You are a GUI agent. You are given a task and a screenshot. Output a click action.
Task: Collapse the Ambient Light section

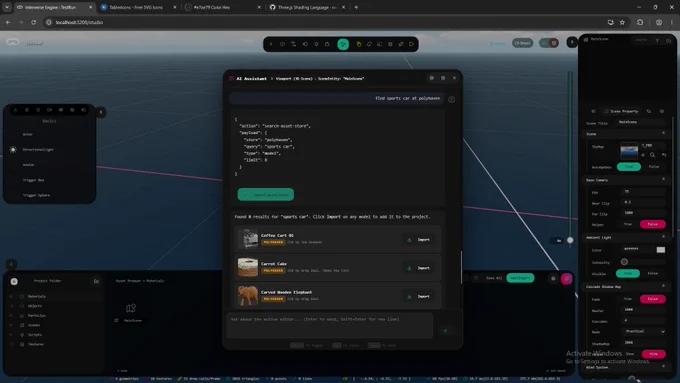click(x=663, y=237)
